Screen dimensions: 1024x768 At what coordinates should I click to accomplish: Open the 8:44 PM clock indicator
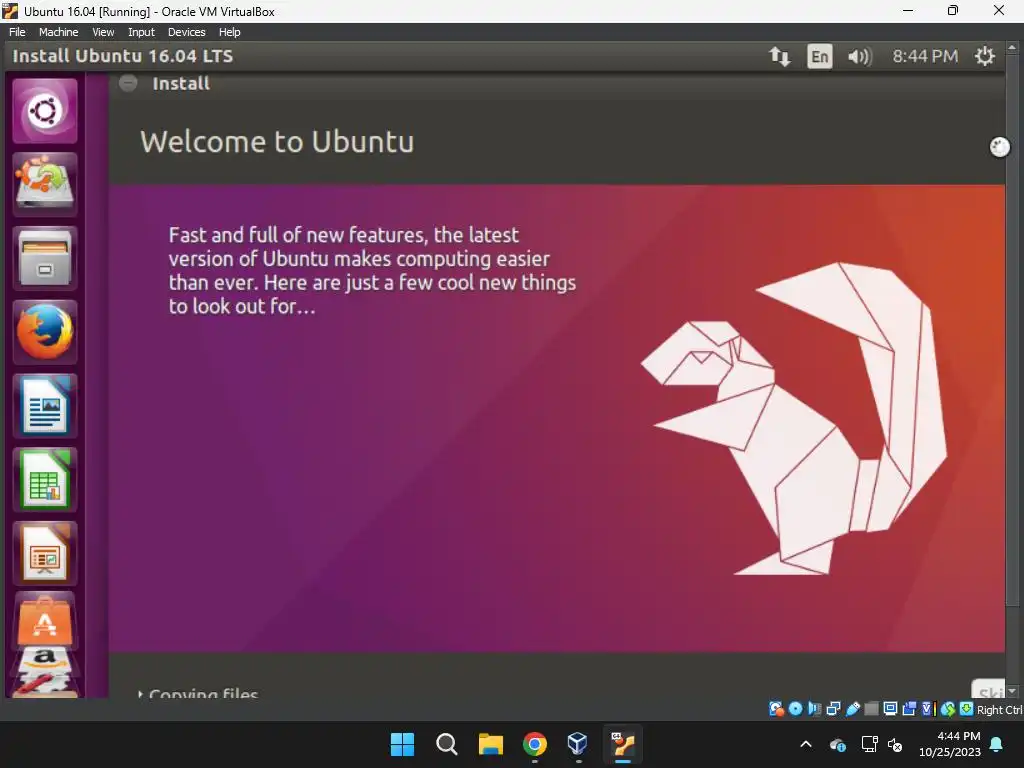[x=925, y=57]
